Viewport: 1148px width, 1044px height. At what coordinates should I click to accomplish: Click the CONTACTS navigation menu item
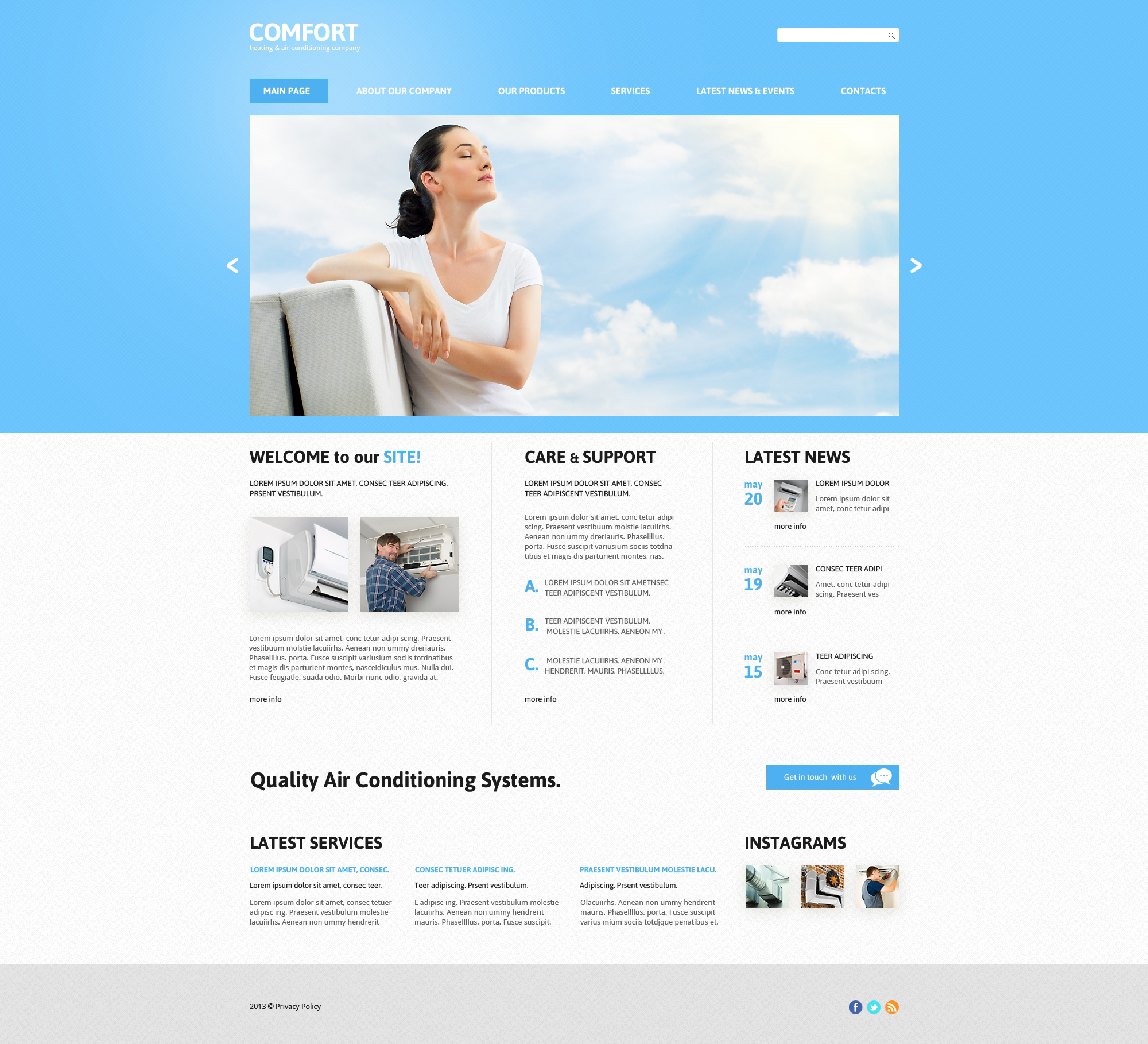click(863, 90)
